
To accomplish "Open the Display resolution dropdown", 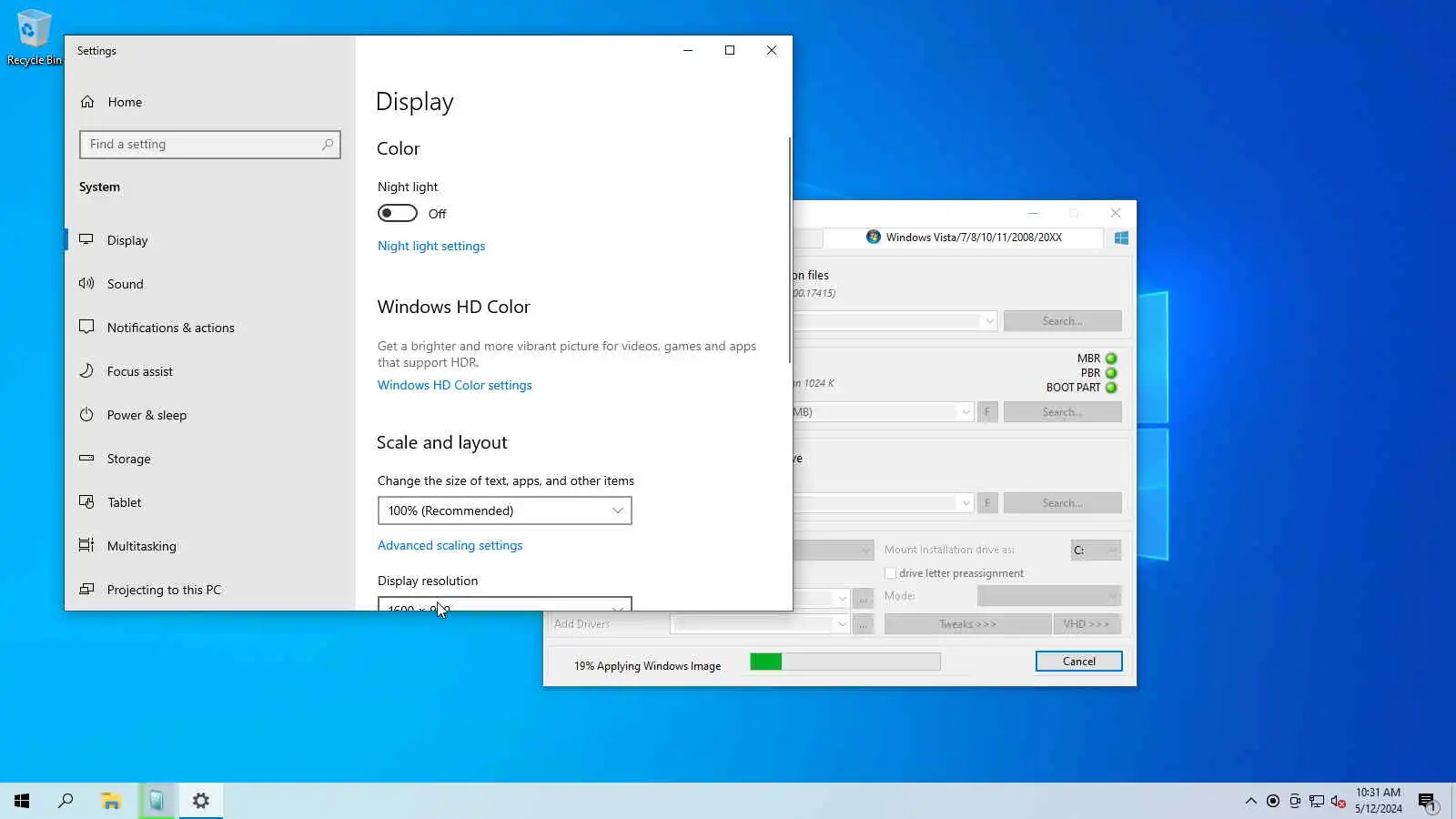I will point(504,604).
